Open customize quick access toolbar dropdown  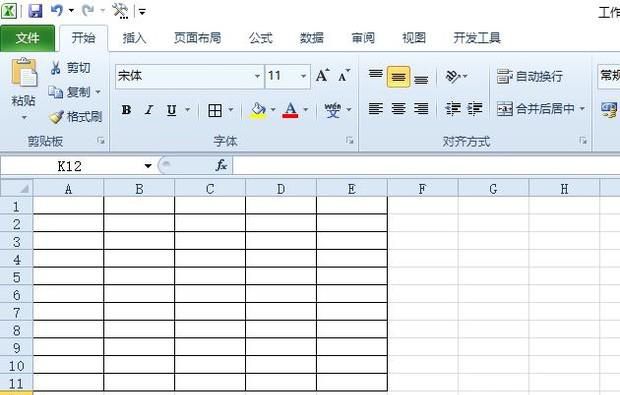tap(142, 11)
